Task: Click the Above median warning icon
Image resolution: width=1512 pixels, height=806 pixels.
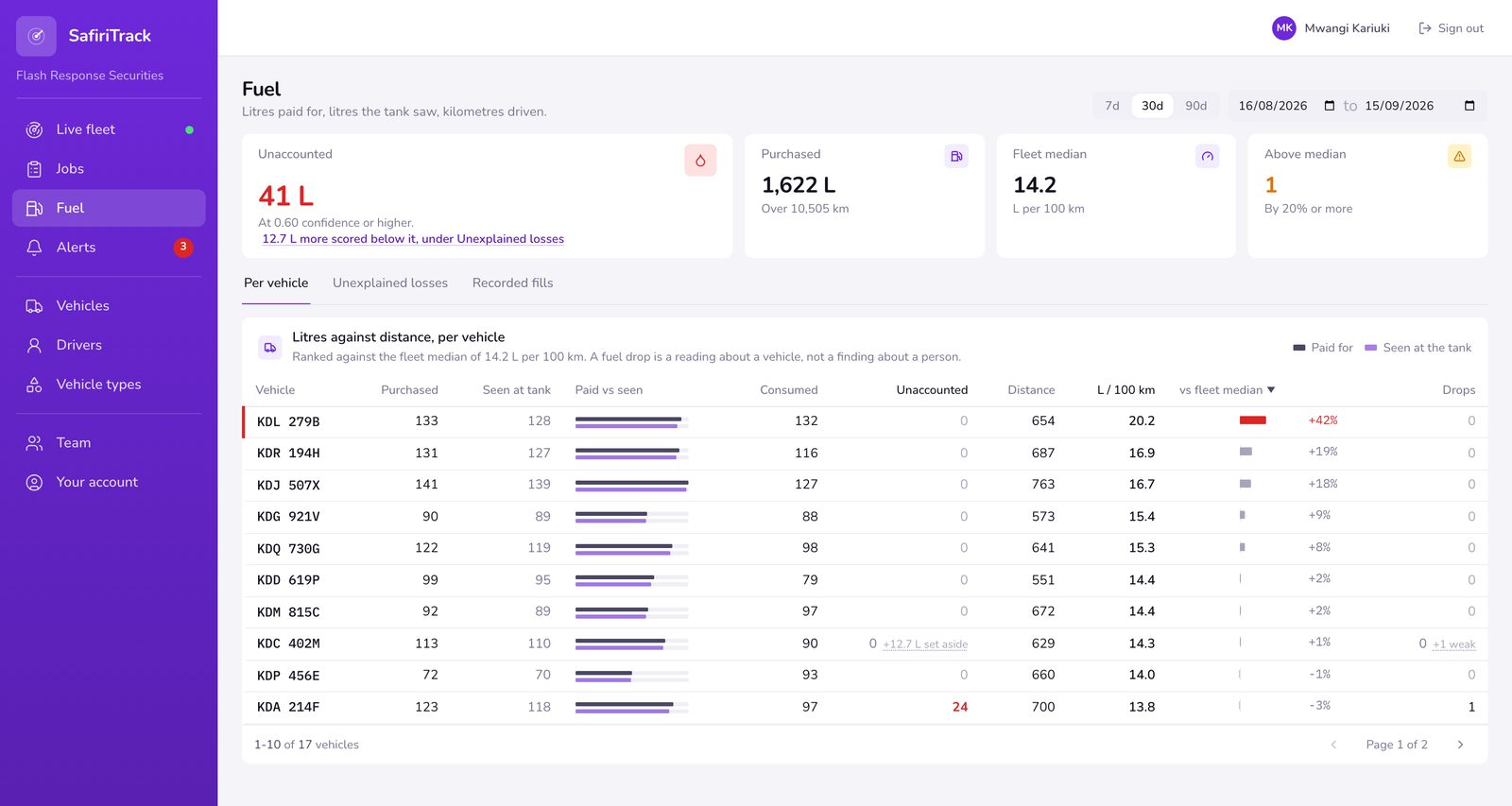Action: tap(1460, 156)
